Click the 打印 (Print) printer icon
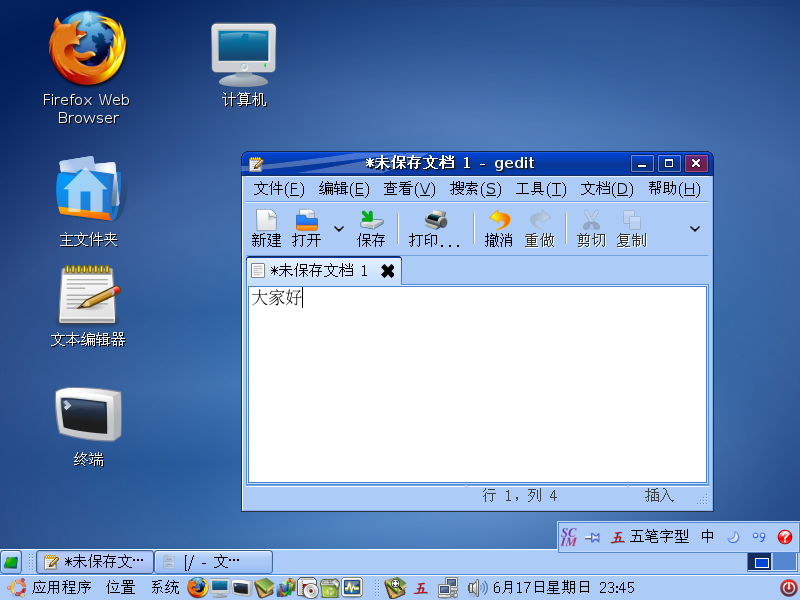 tap(435, 228)
